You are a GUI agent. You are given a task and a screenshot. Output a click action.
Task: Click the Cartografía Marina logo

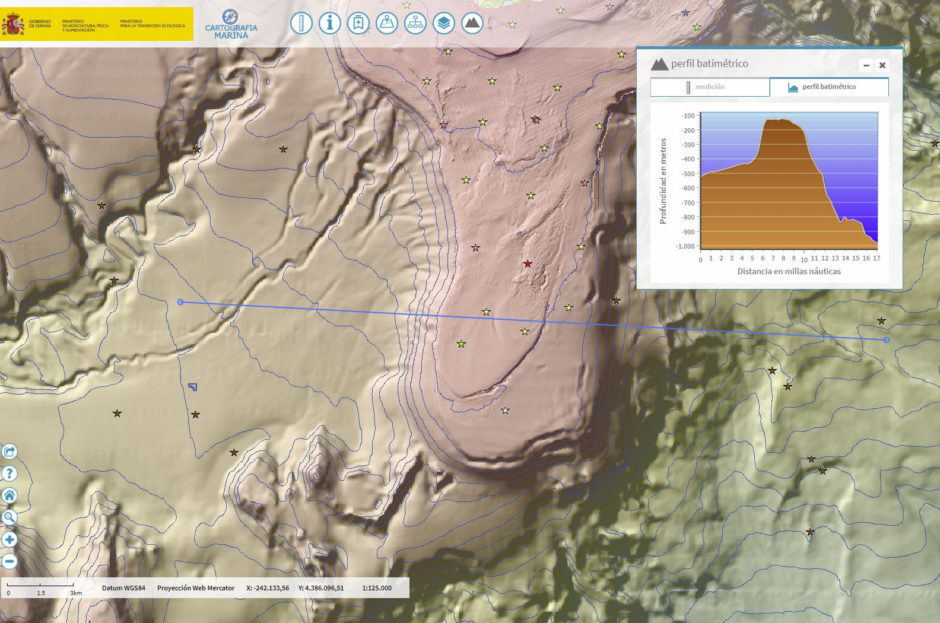click(x=232, y=22)
